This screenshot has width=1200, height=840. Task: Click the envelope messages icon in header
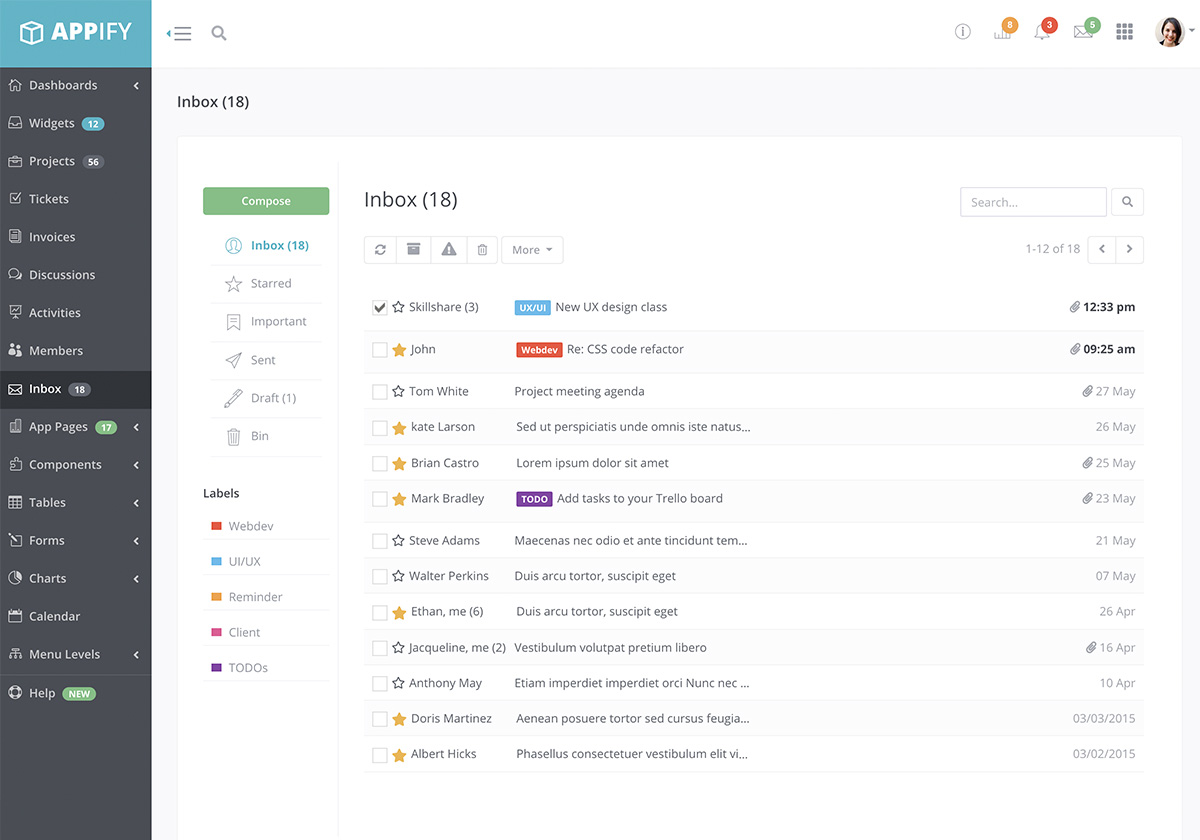click(x=1082, y=32)
